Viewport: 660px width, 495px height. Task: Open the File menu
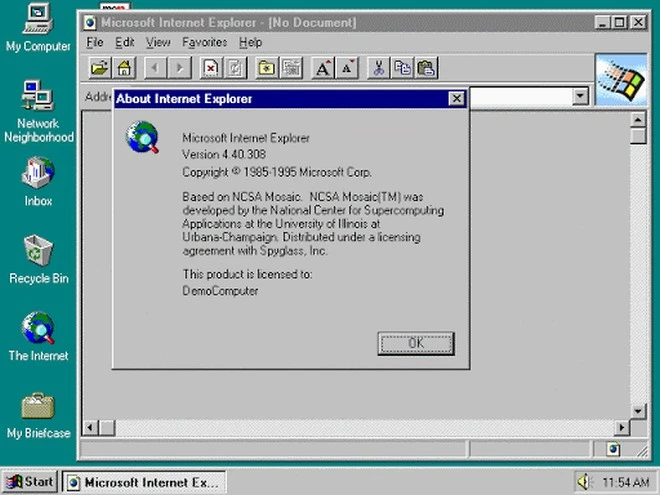(x=95, y=43)
